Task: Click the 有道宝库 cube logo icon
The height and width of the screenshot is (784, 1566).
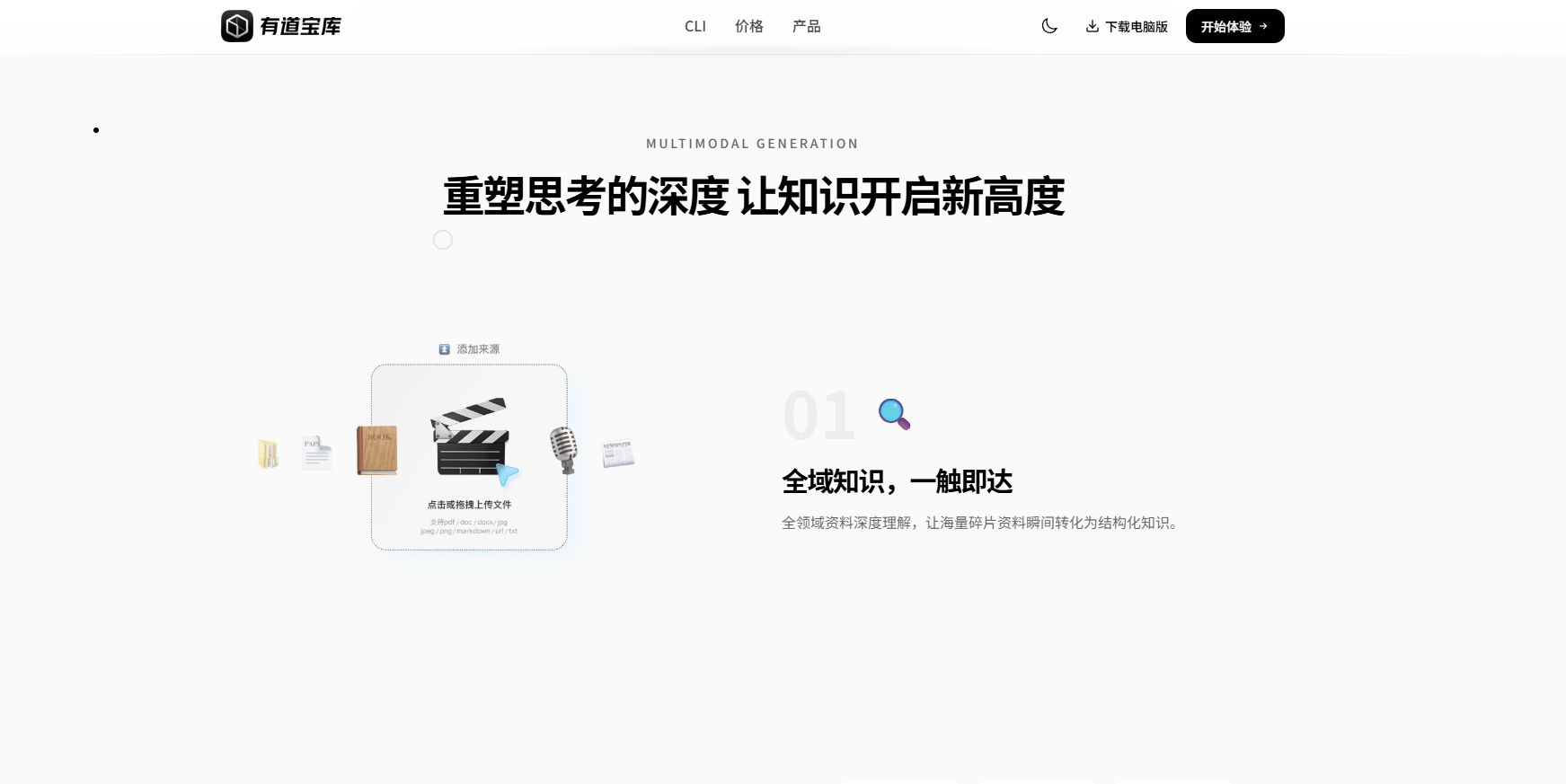Action: [x=237, y=26]
